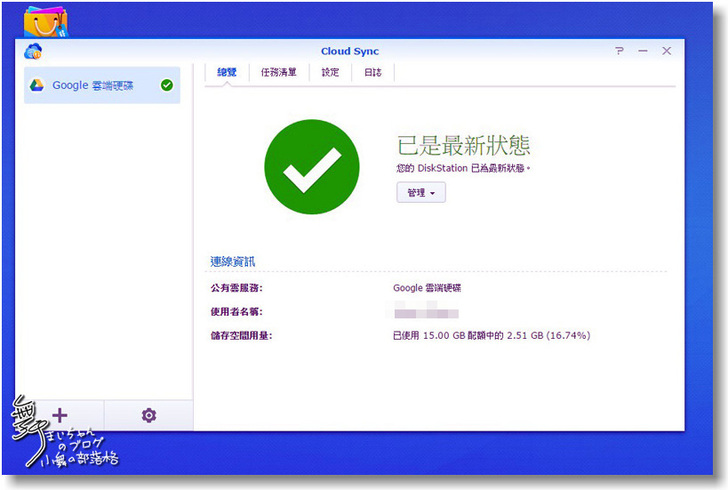728x490 pixels.
Task: Click the Google 雲端硬碟 service value
Action: coord(427,288)
